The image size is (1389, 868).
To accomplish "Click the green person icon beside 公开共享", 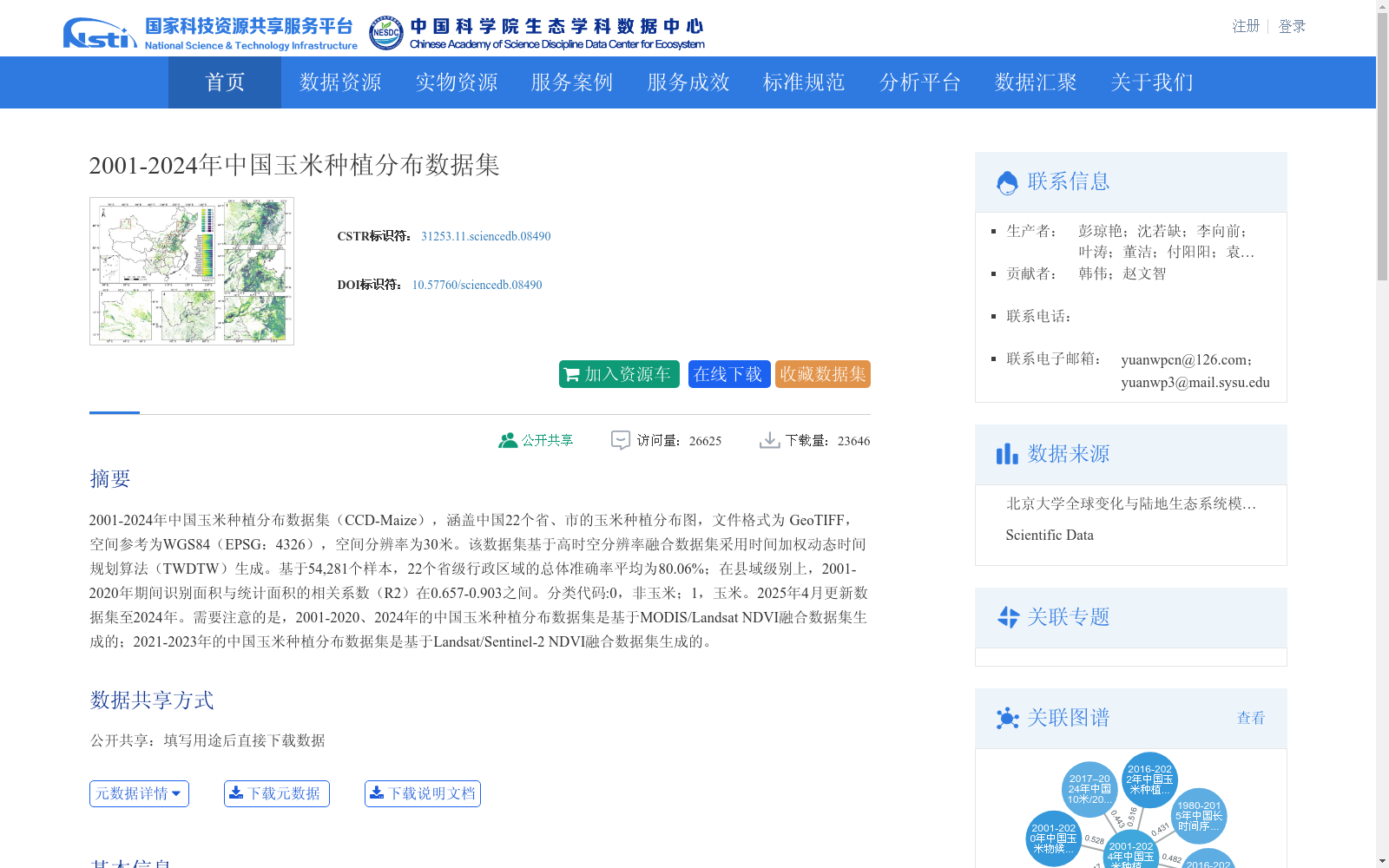I will click(x=508, y=439).
